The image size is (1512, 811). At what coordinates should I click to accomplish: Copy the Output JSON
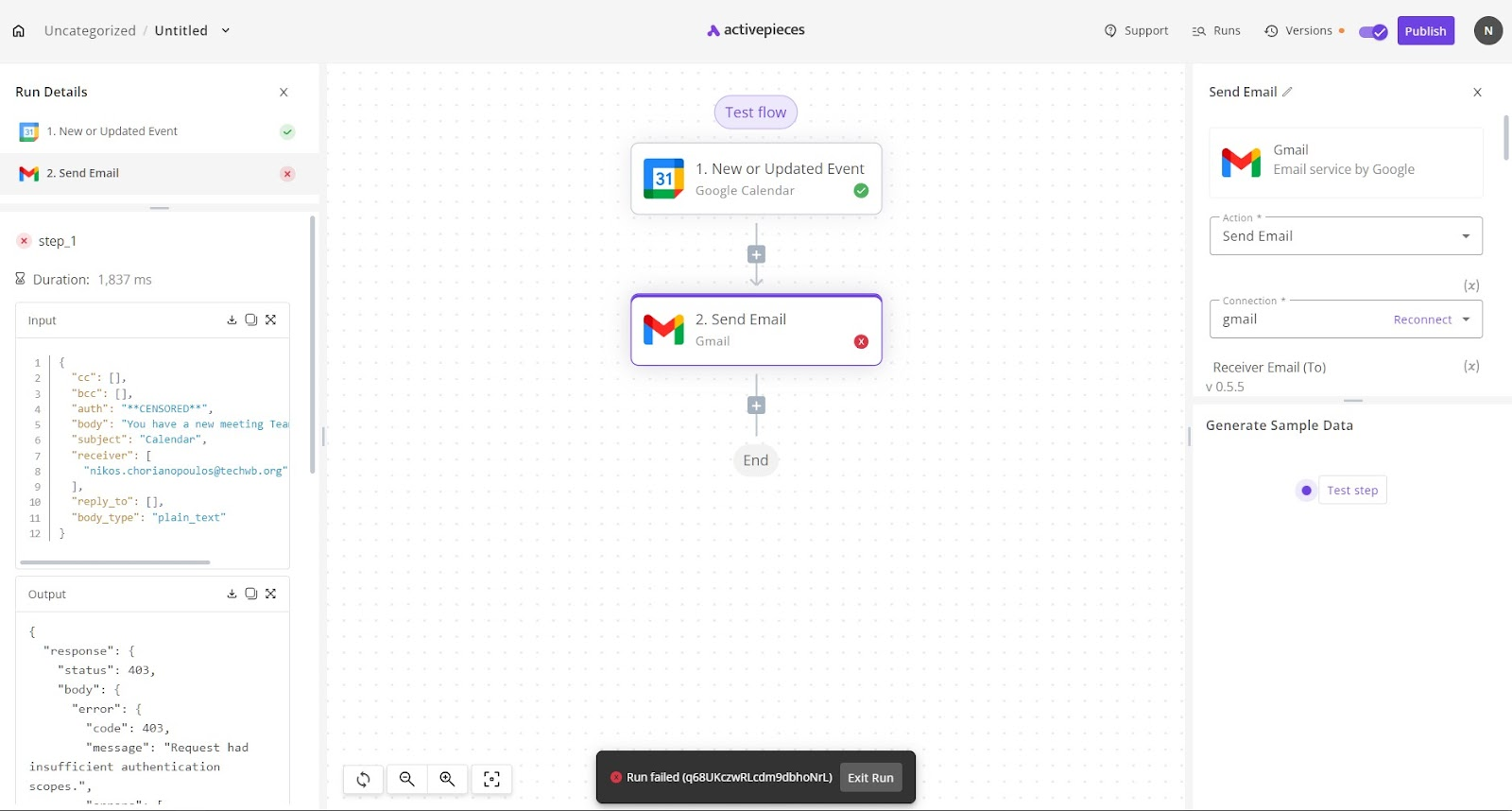(251, 594)
